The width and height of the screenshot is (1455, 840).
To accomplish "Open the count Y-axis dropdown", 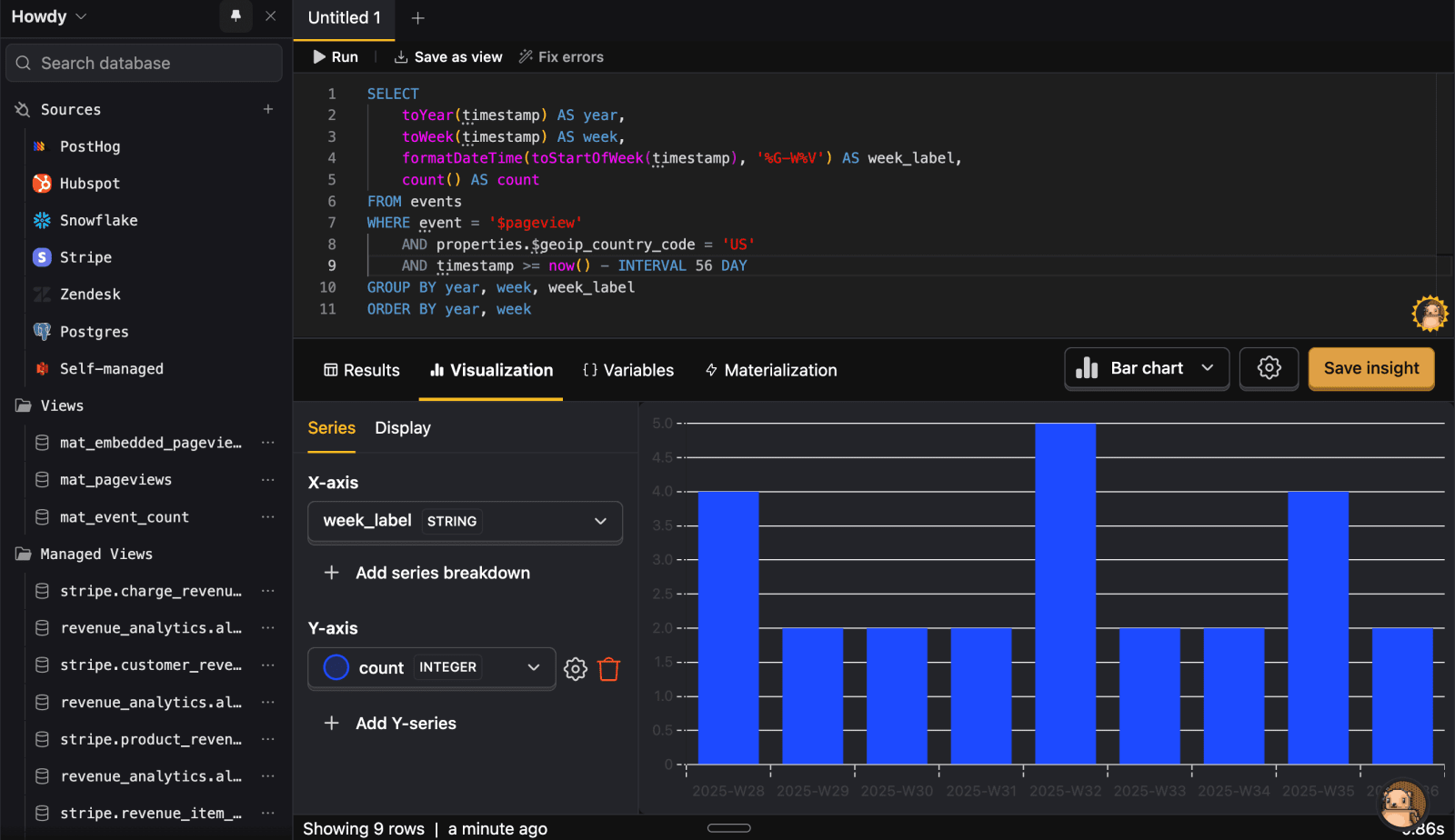I will pyautogui.click(x=432, y=668).
